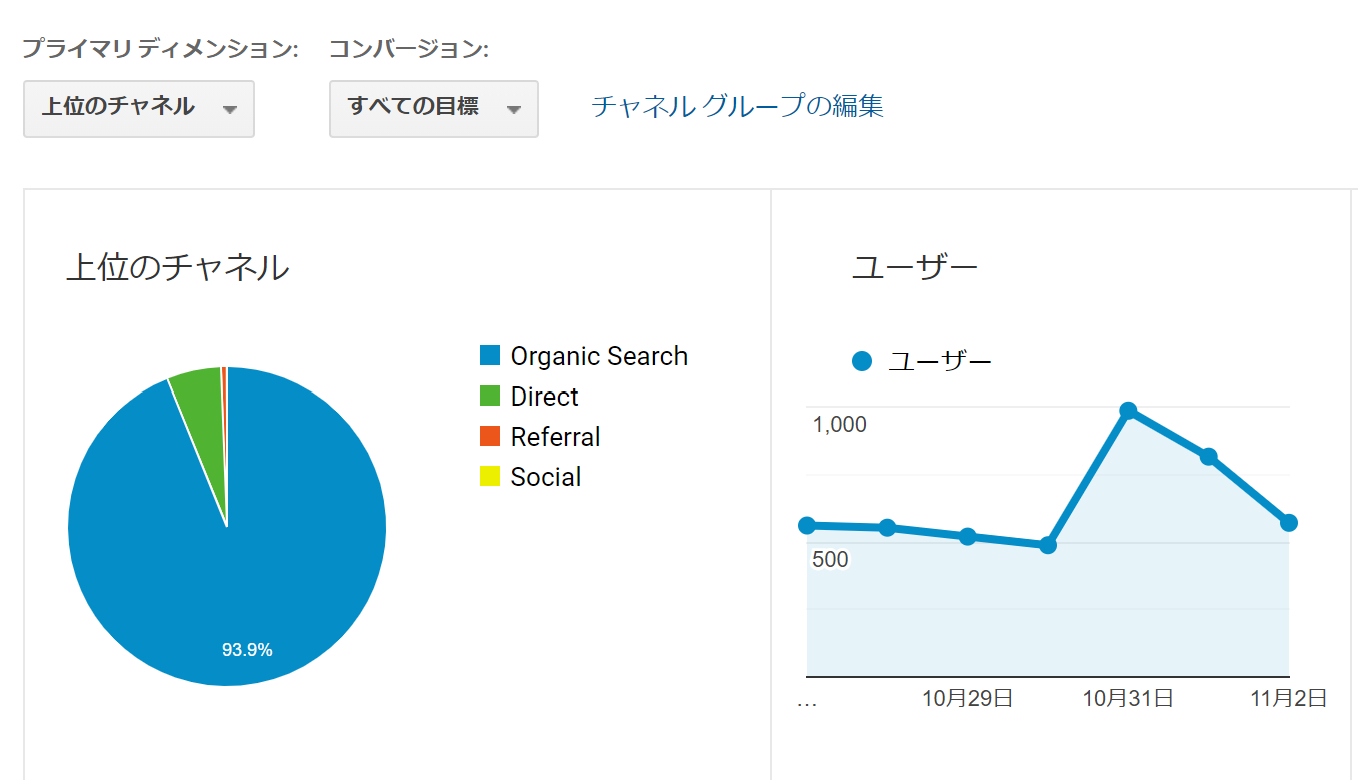The width and height of the screenshot is (1358, 780).
Task: Select the Direct legend swatch
Action: (489, 396)
